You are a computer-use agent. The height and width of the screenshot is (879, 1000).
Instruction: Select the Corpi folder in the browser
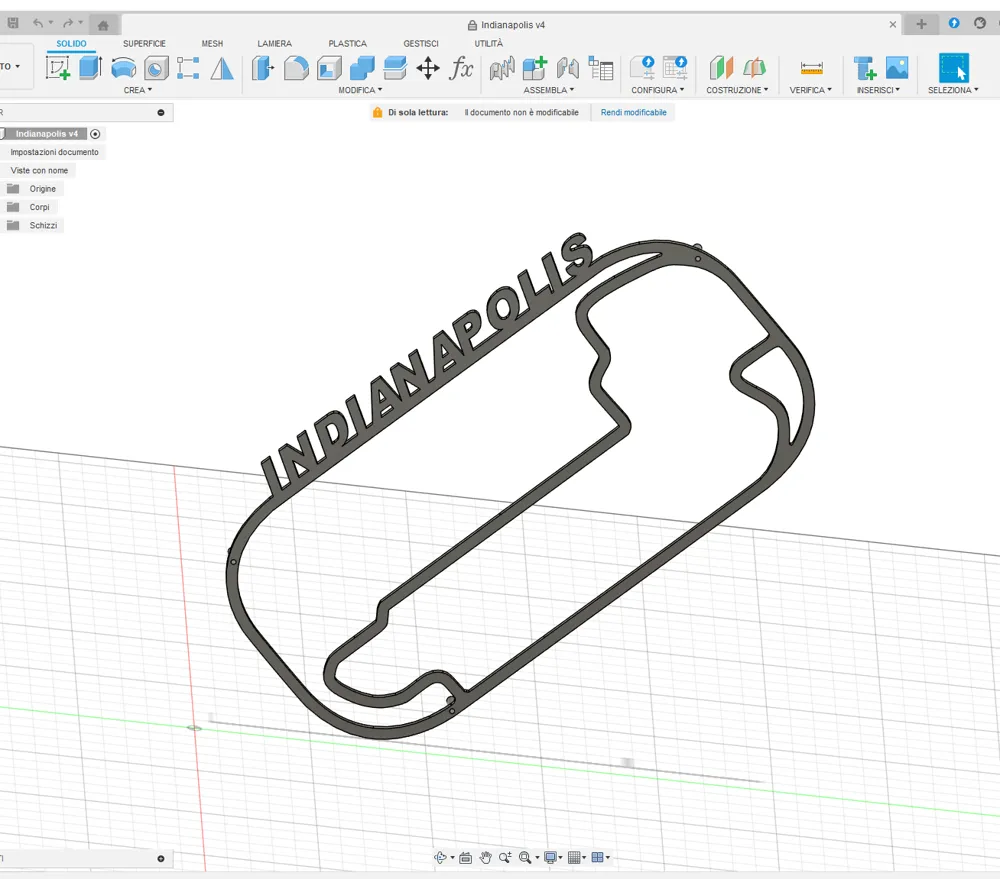(x=39, y=207)
